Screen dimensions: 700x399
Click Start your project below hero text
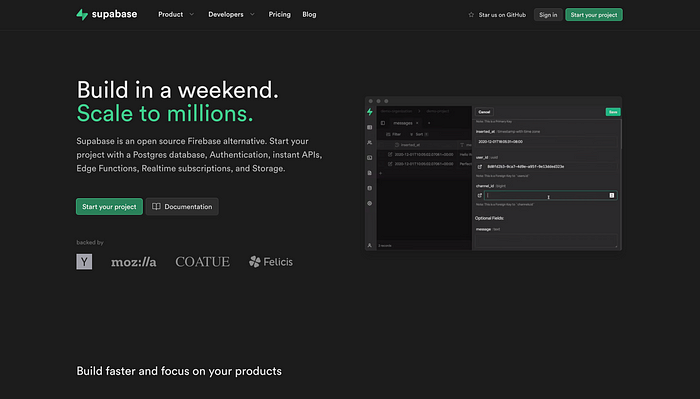(x=109, y=207)
